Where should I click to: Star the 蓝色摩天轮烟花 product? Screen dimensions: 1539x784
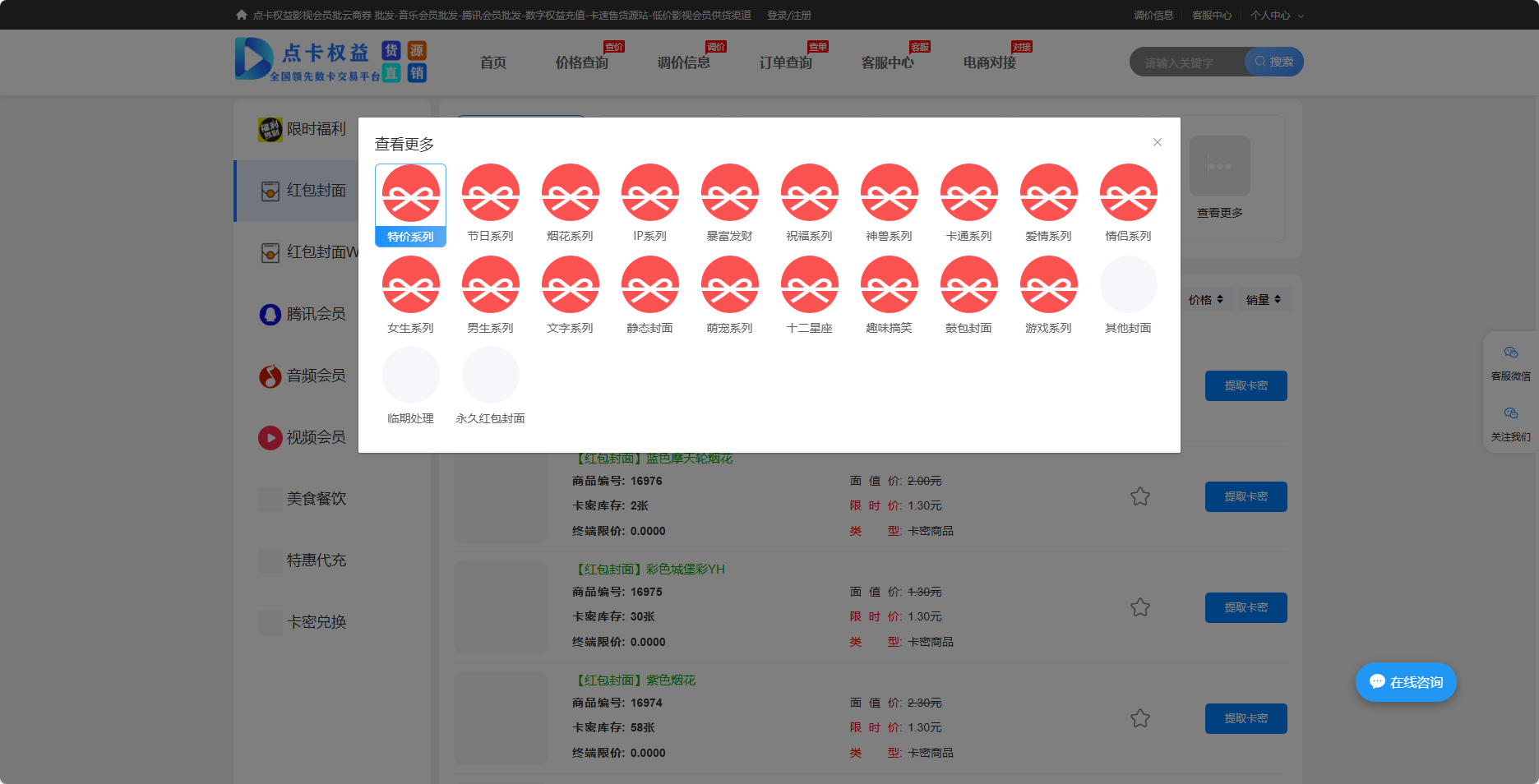point(1139,497)
